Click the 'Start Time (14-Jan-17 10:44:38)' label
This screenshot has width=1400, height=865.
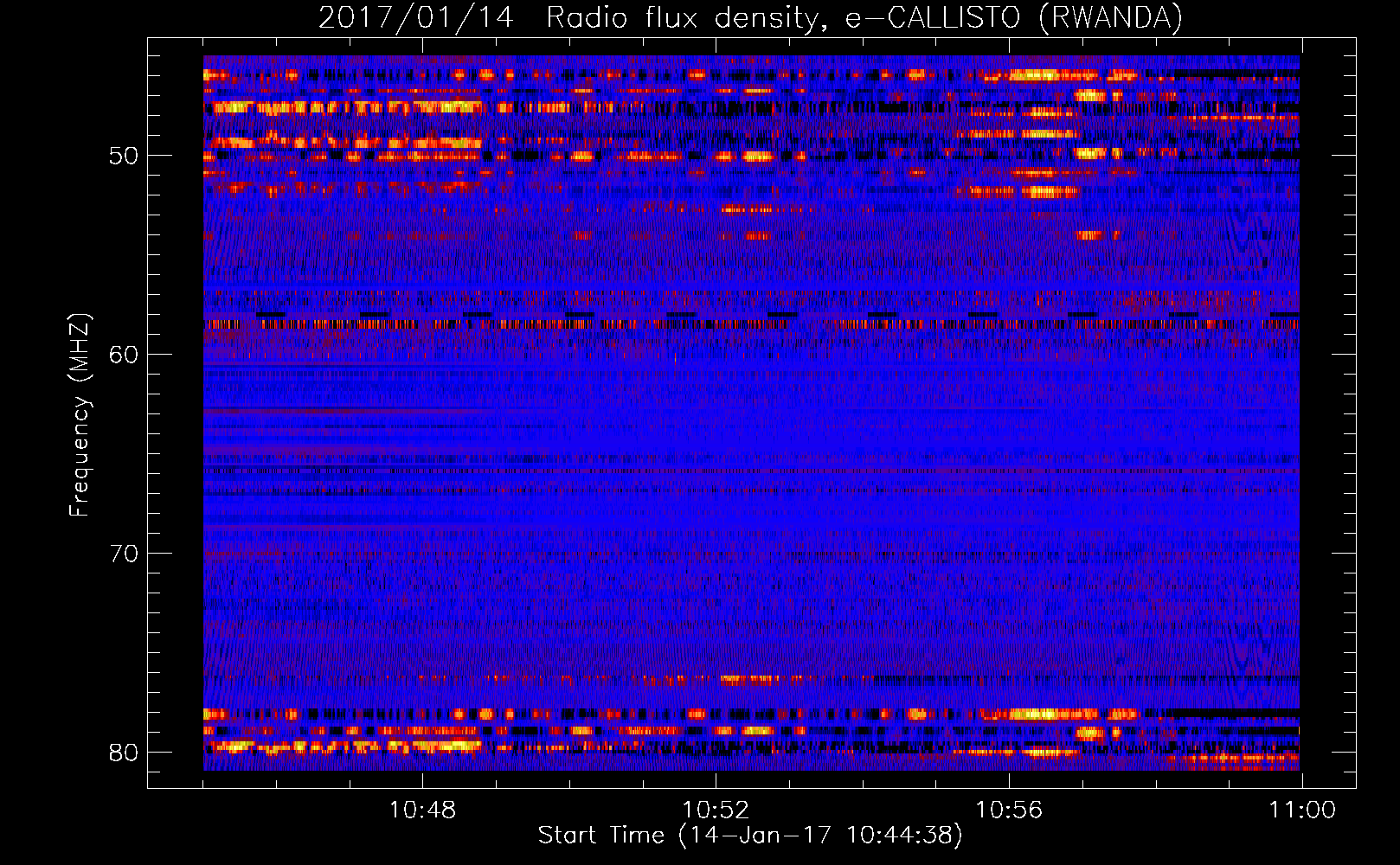click(750, 836)
